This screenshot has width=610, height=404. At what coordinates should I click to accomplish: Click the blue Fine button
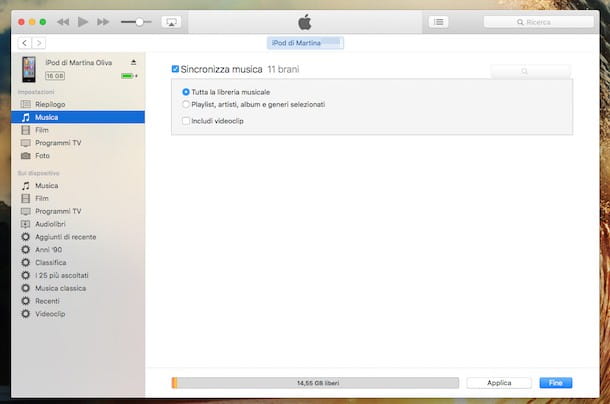point(556,383)
